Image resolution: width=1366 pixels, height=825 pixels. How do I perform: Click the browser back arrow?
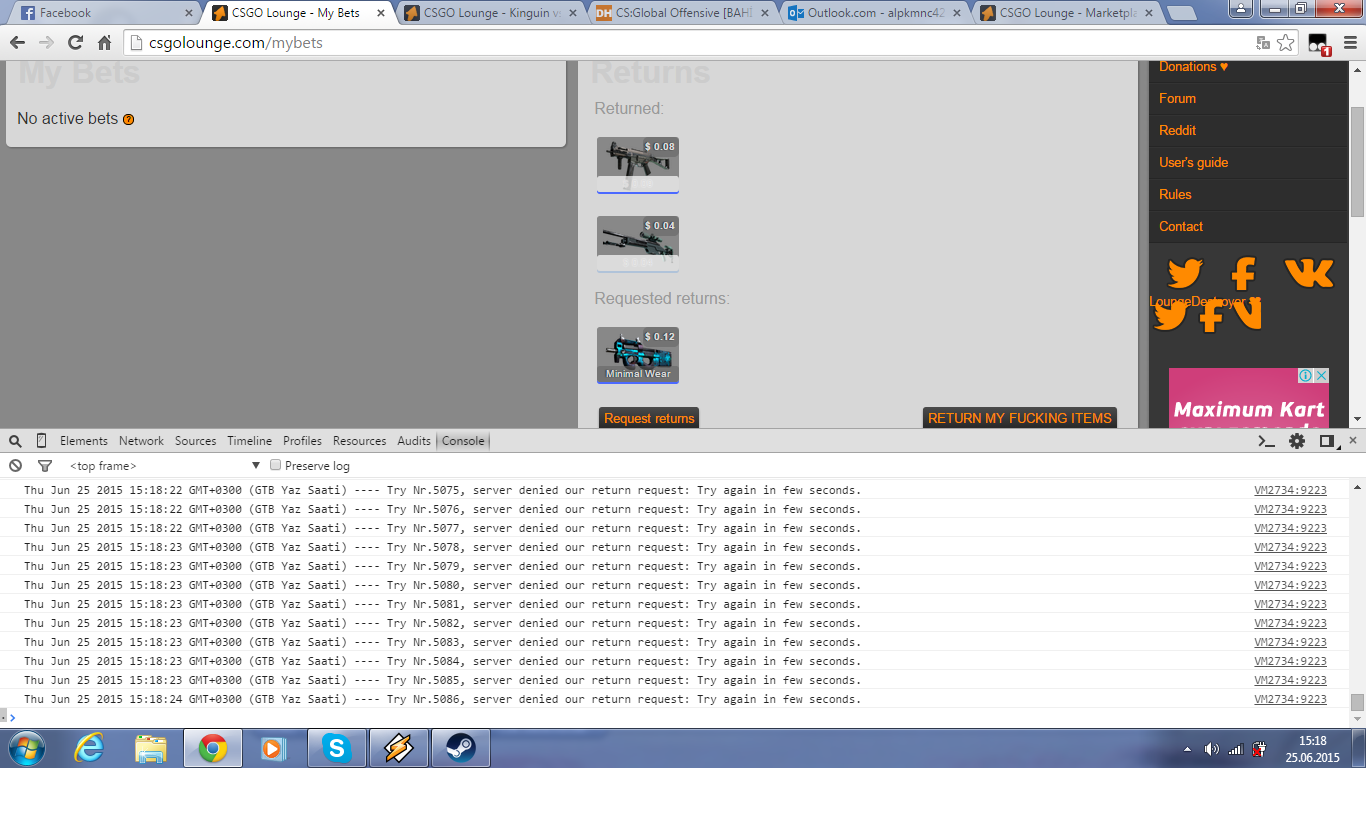point(18,43)
